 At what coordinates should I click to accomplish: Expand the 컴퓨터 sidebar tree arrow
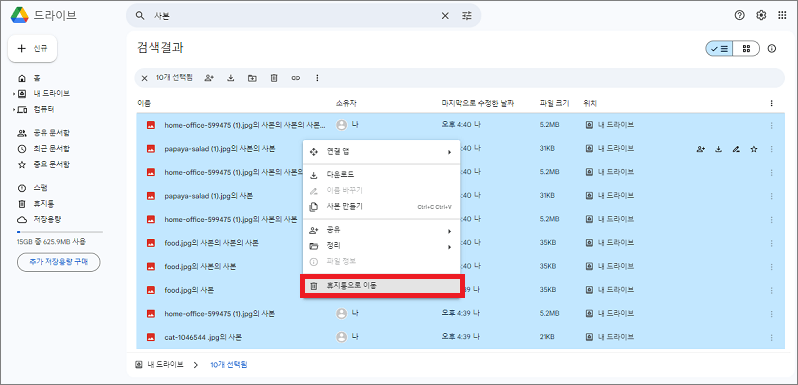[x=14, y=109]
